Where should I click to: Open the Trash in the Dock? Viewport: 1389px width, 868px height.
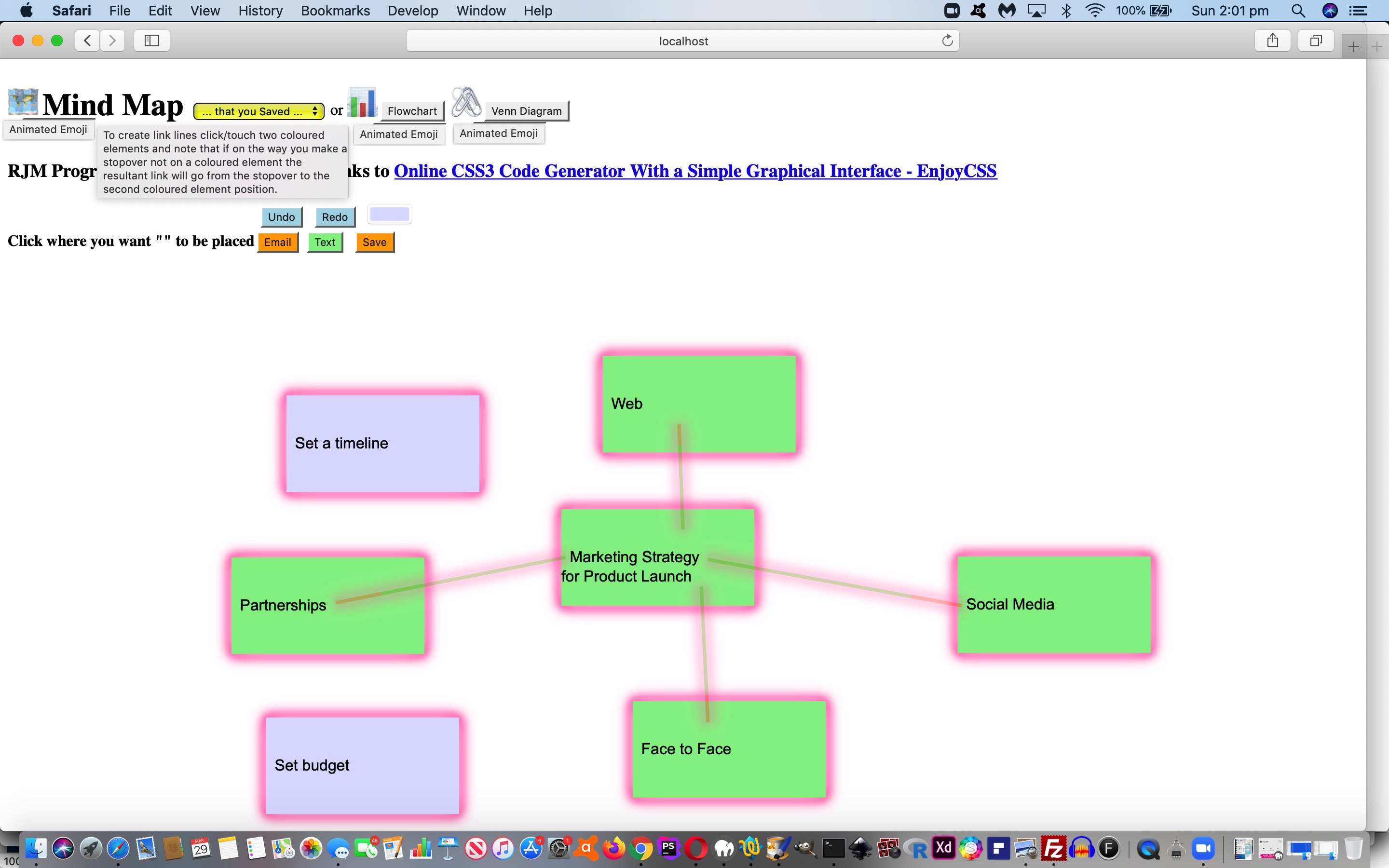click(x=1353, y=848)
